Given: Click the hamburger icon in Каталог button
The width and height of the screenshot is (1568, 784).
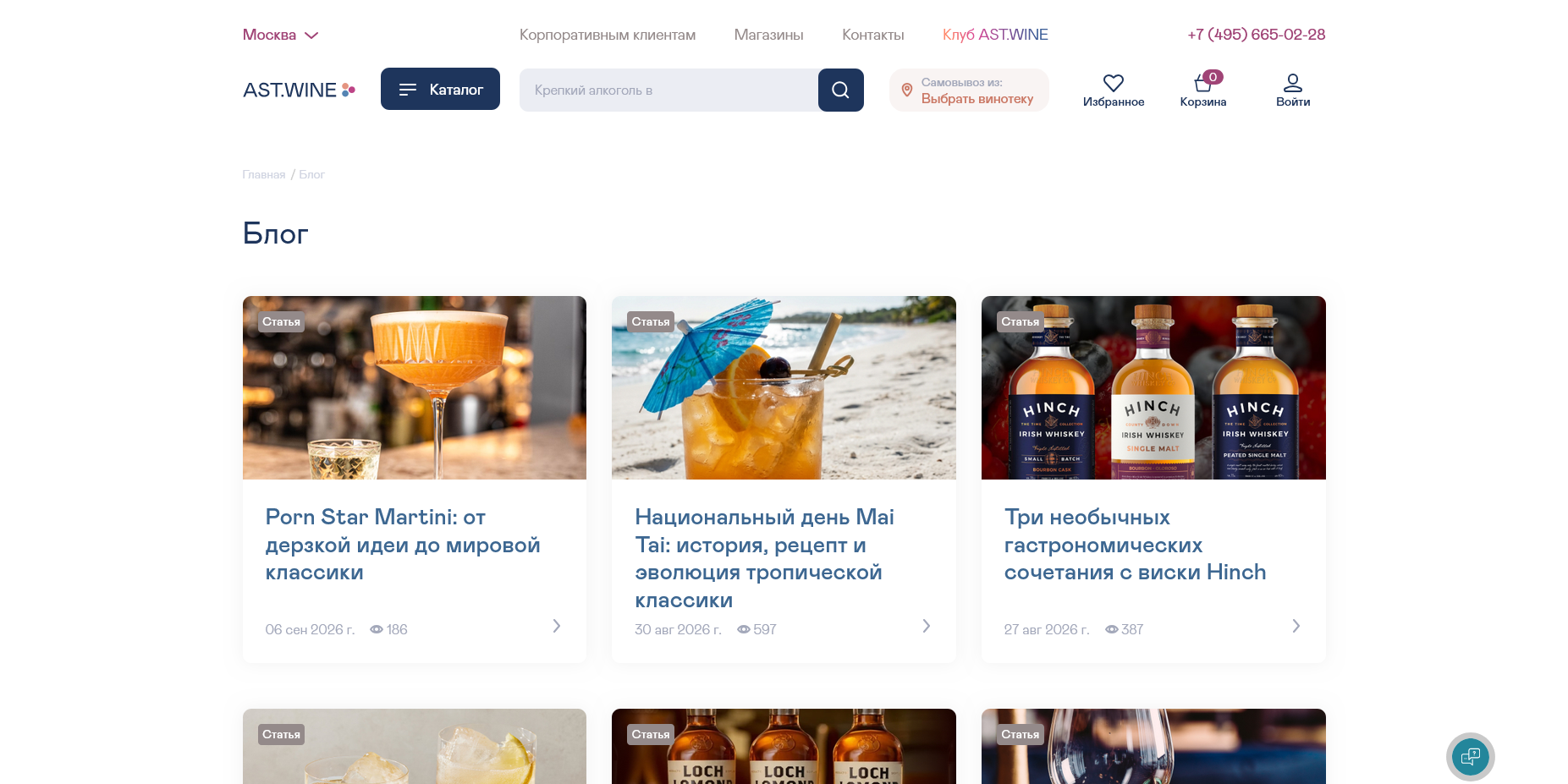Looking at the screenshot, I should [408, 90].
